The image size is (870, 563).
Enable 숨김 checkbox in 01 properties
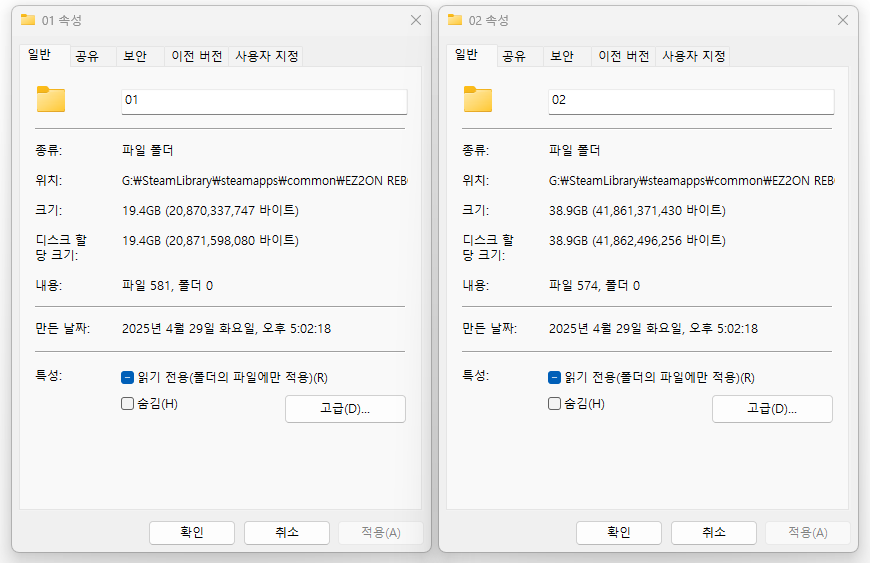click(x=128, y=404)
